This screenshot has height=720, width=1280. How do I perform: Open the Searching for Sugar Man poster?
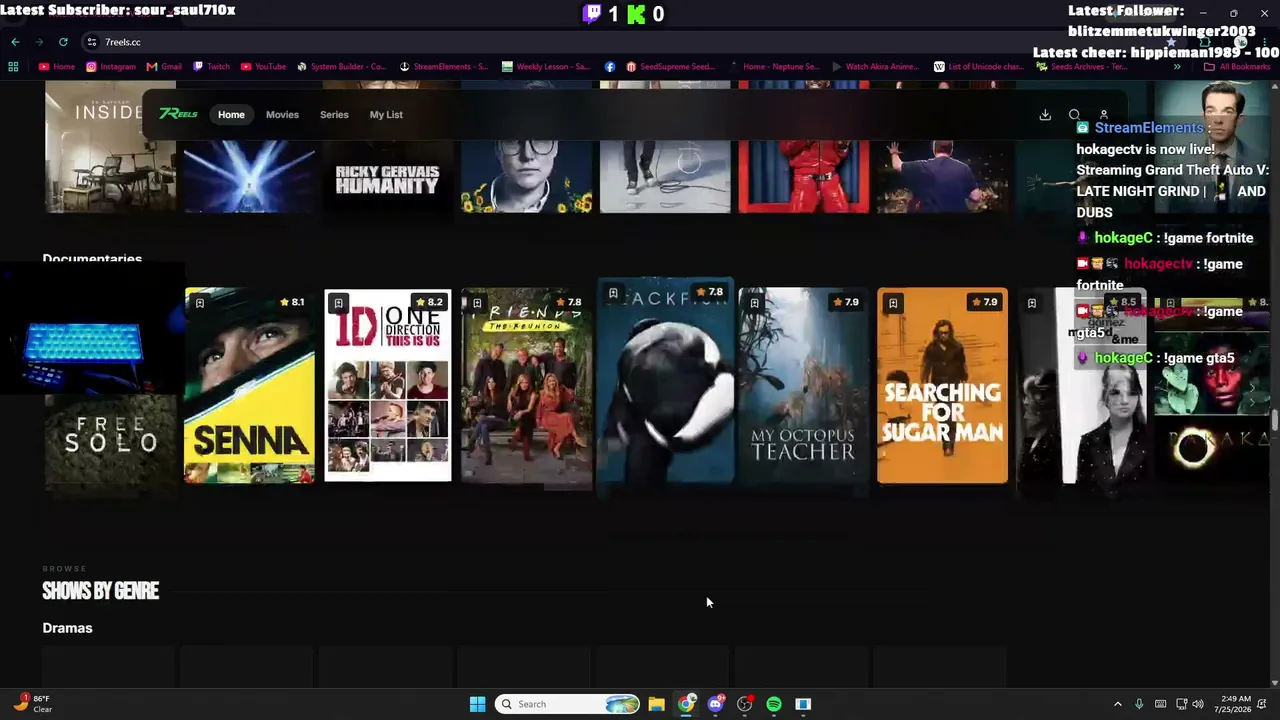point(943,386)
